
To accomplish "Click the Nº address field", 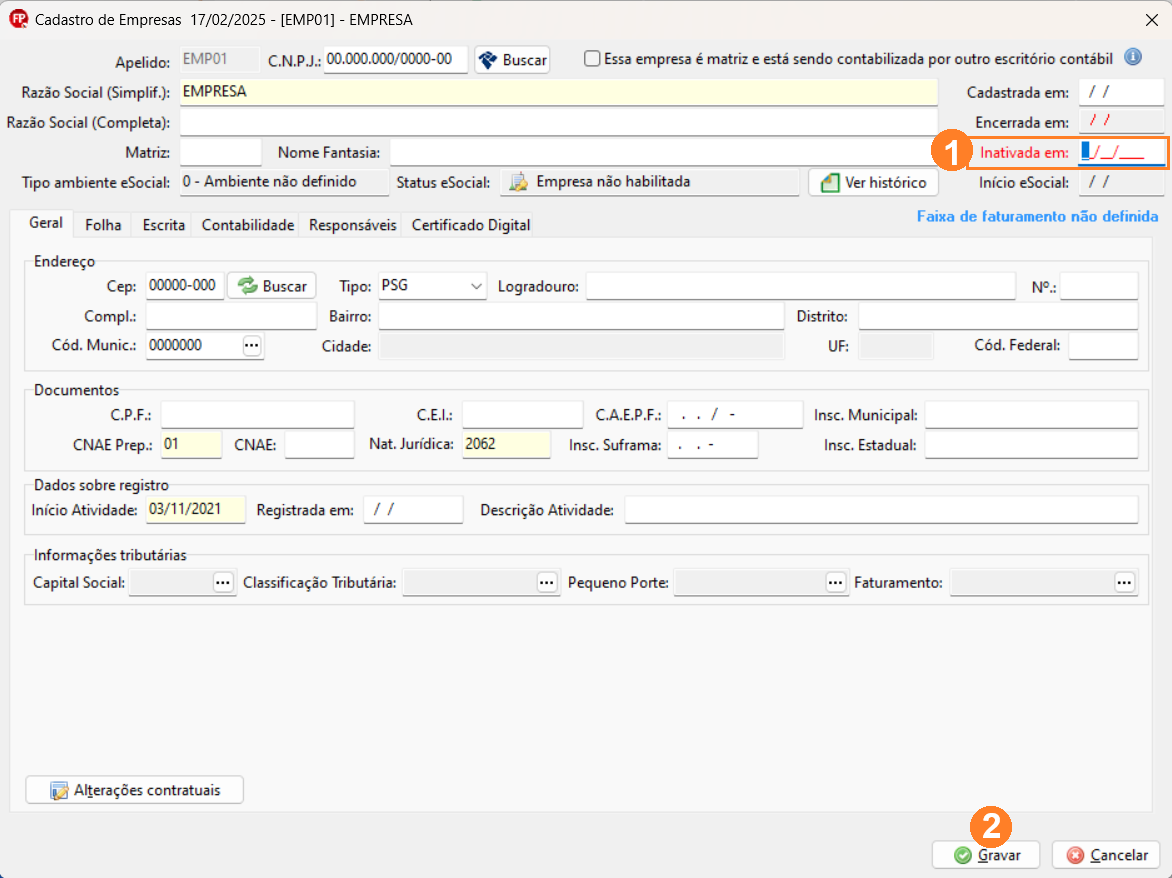I will pyautogui.click(x=1099, y=286).
